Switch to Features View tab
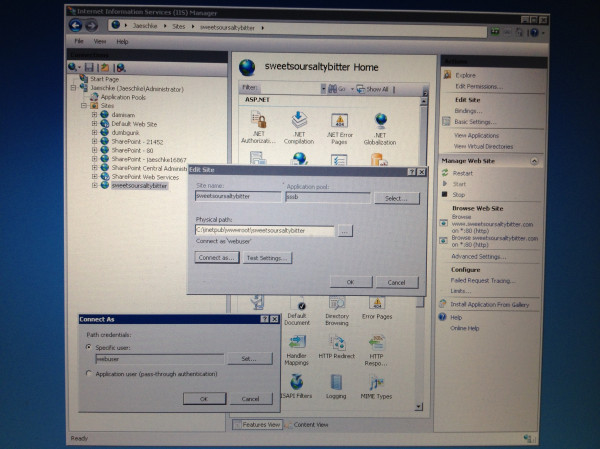Image resolution: width=600 pixels, height=449 pixels. pyautogui.click(x=257, y=425)
